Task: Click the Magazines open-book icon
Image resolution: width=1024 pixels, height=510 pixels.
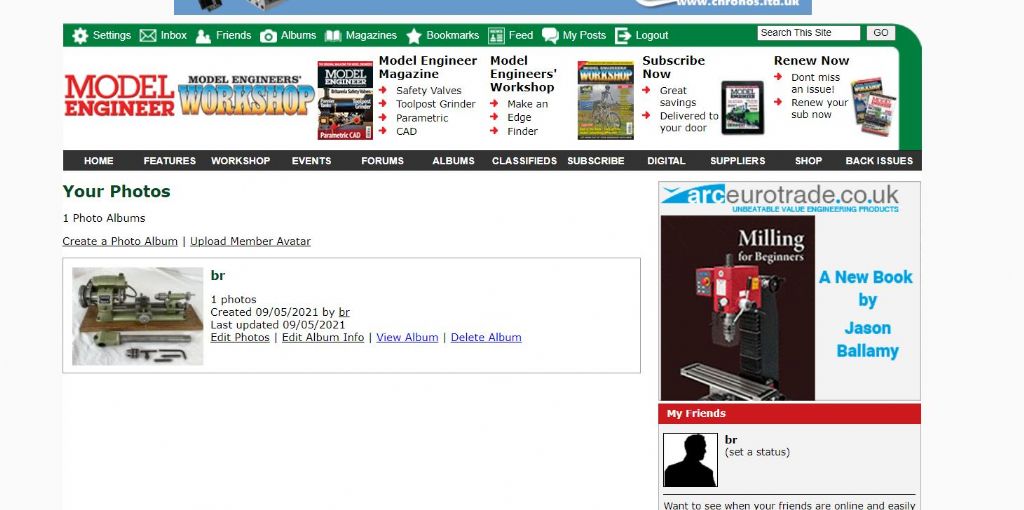Action: (x=333, y=36)
